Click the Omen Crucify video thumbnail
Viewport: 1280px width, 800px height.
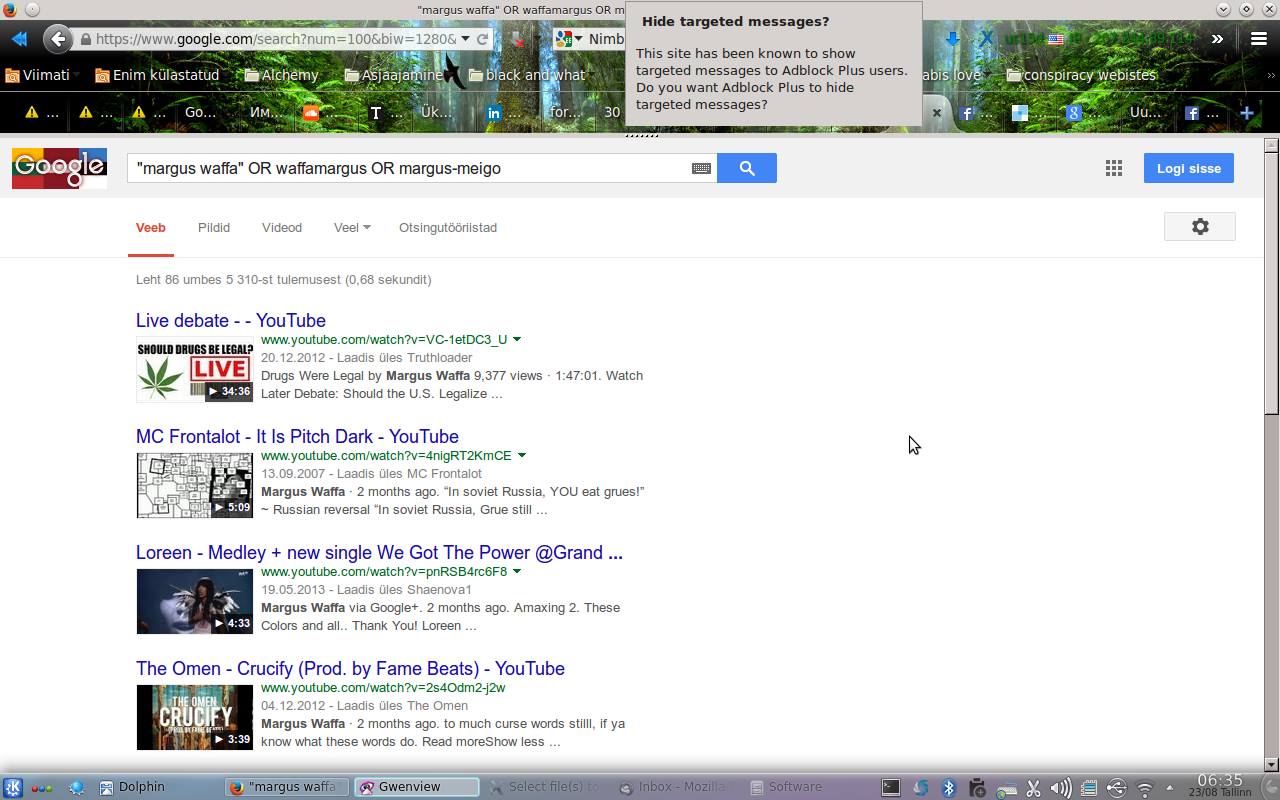click(x=195, y=717)
